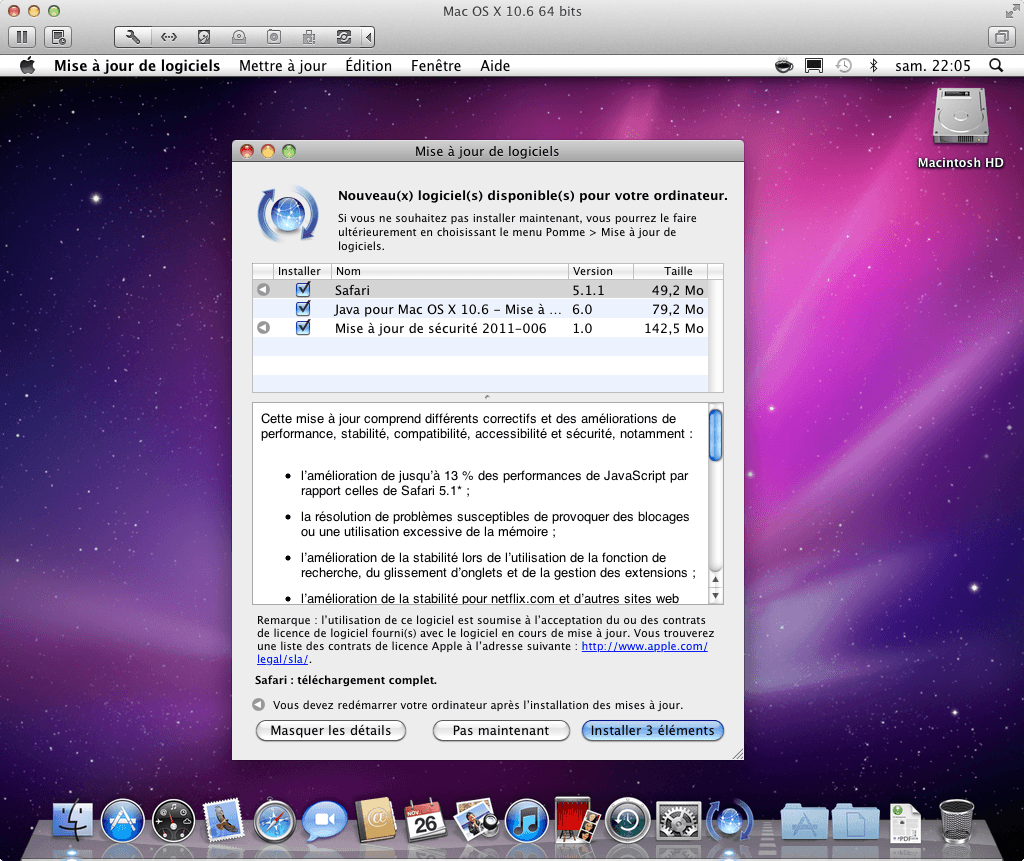Image resolution: width=1024 pixels, height=861 pixels.
Task: Click the split pane divider handle
Action: [487, 397]
